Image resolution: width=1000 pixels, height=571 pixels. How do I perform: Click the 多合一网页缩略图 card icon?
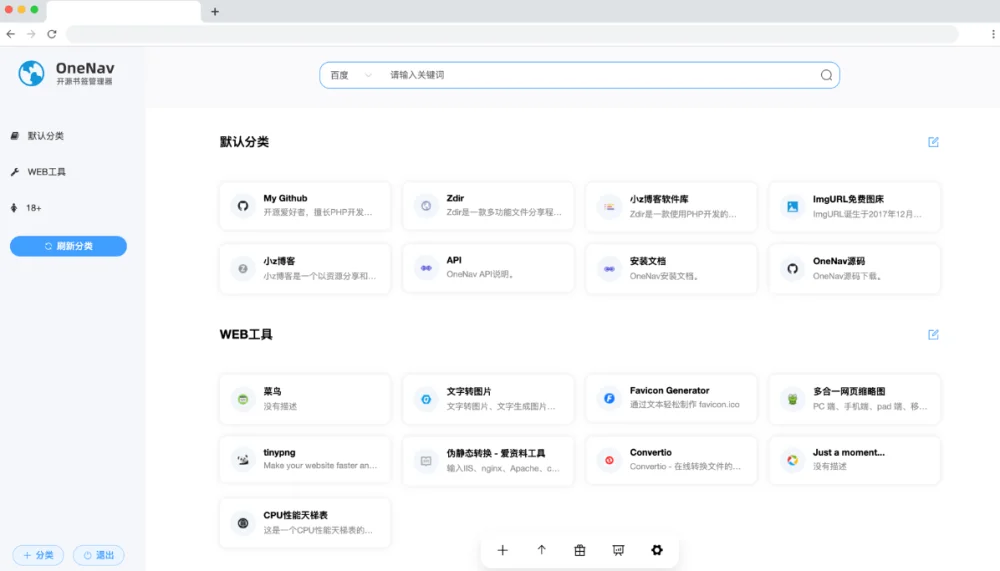click(792, 399)
